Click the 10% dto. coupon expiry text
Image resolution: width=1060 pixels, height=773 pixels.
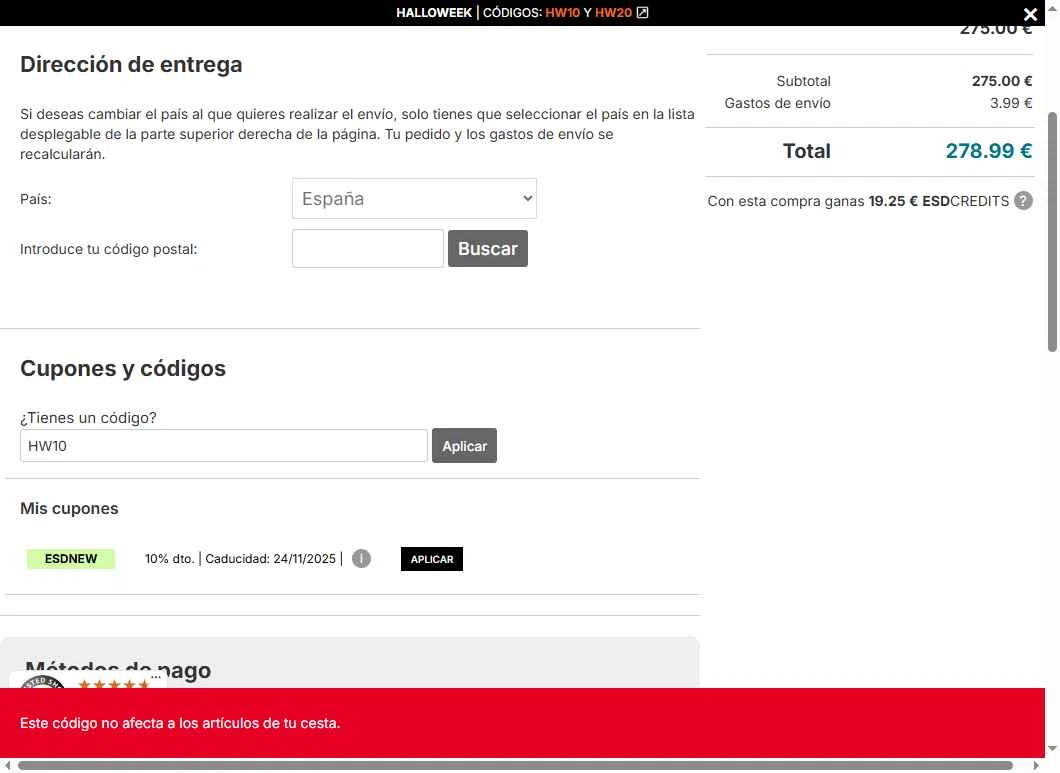243,559
